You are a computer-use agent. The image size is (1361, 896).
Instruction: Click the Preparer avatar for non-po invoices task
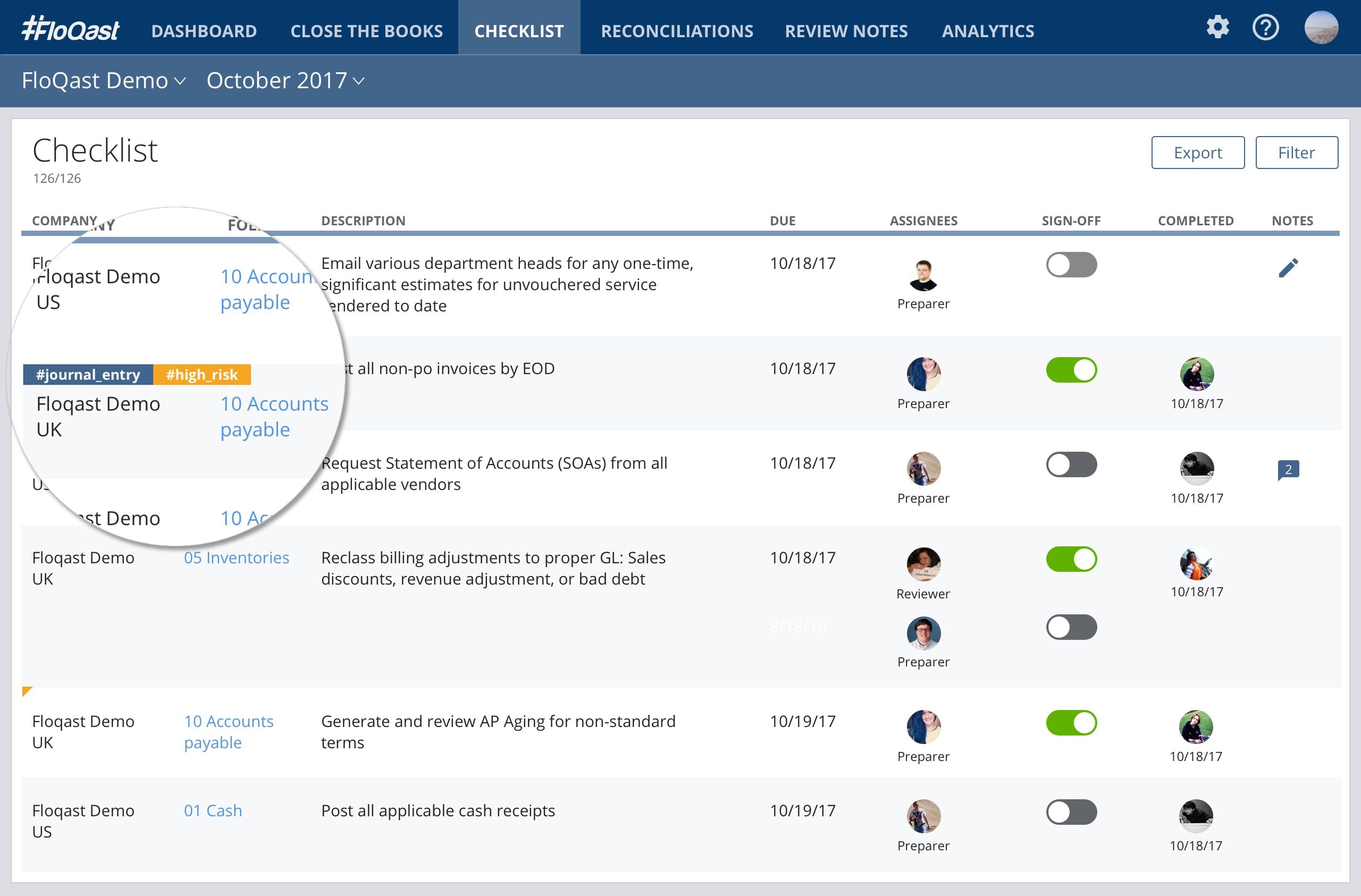[923, 374]
